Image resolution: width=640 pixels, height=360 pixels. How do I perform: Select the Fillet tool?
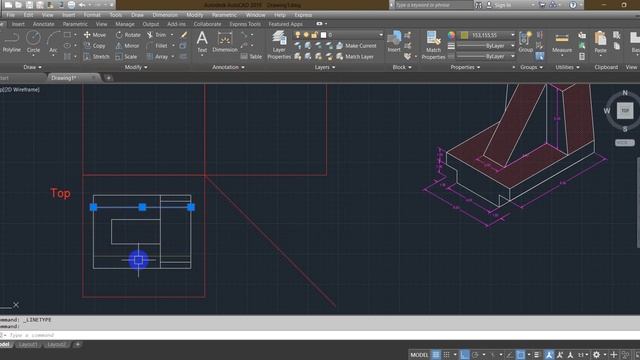tap(157, 46)
